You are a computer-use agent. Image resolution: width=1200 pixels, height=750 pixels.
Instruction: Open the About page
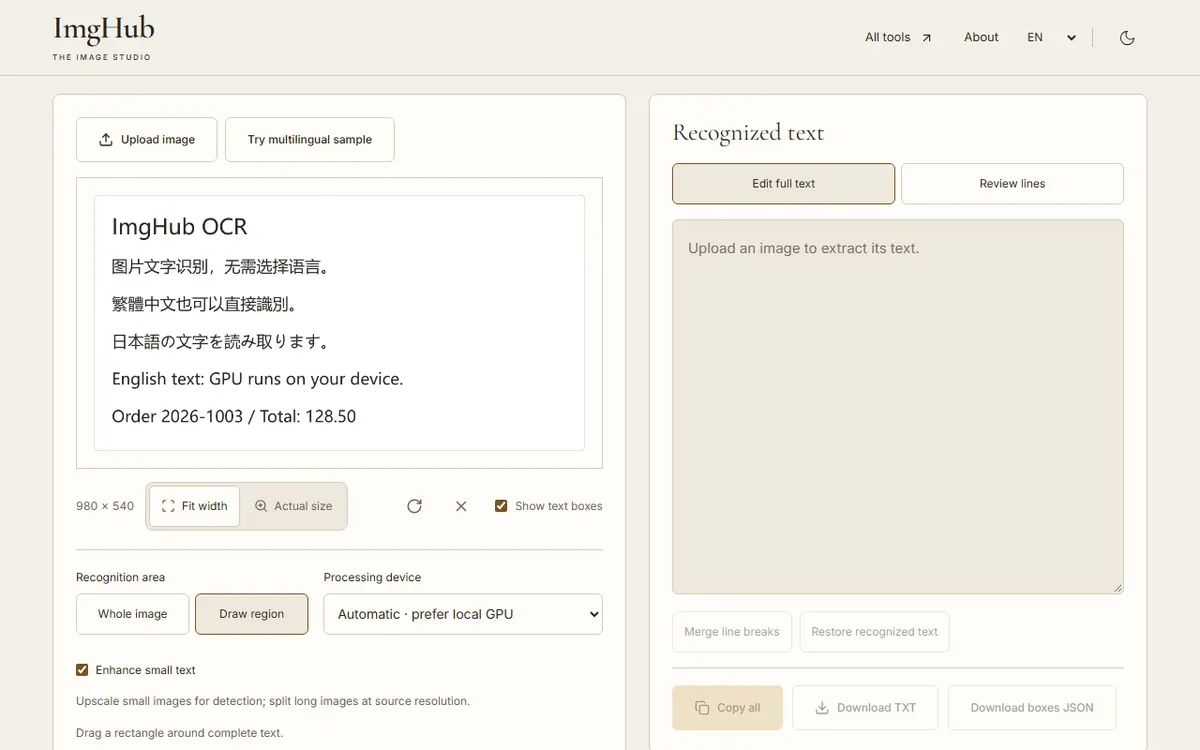pyautogui.click(x=981, y=38)
